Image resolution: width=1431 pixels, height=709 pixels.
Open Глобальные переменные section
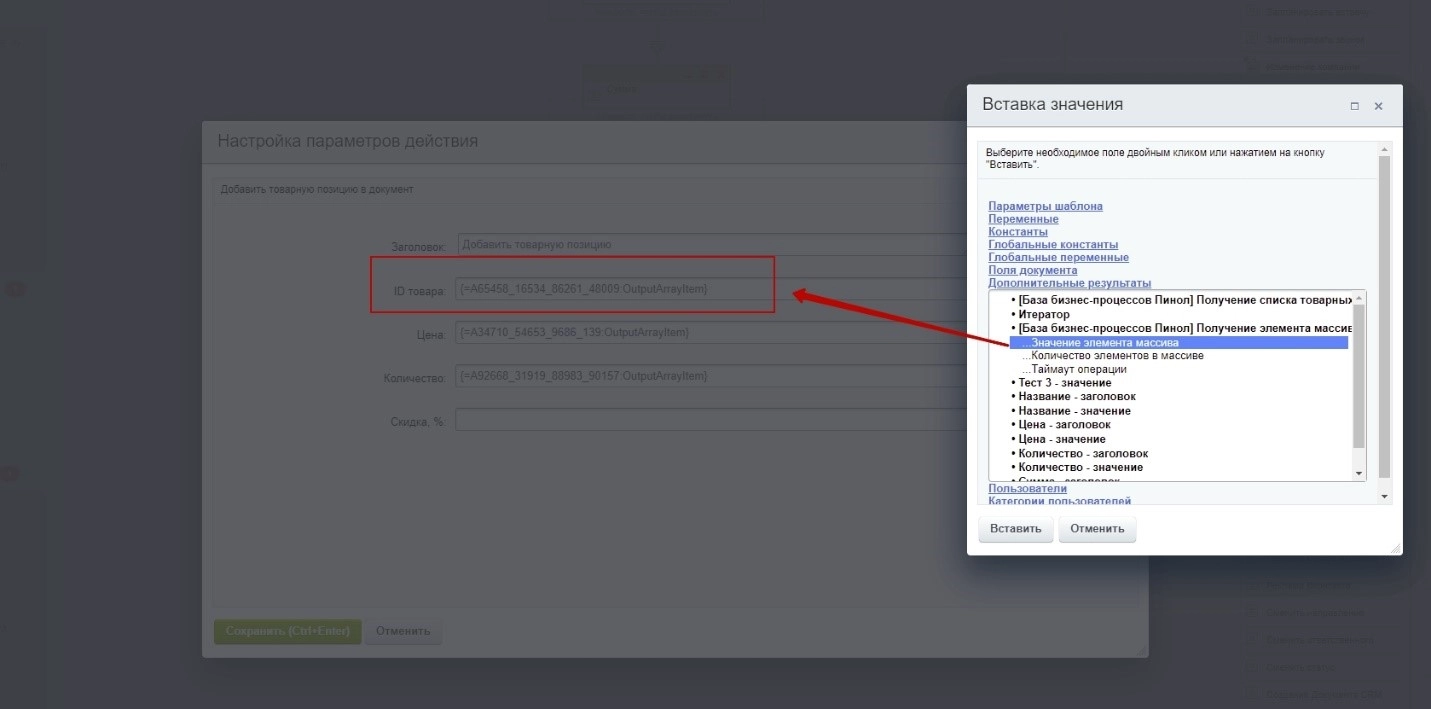click(1058, 258)
